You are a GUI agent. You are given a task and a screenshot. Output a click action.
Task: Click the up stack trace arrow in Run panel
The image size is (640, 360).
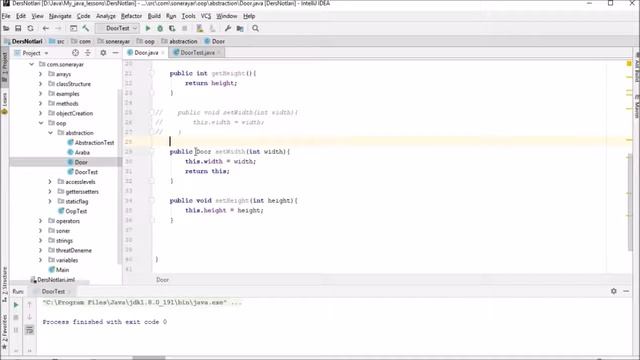click(29, 305)
